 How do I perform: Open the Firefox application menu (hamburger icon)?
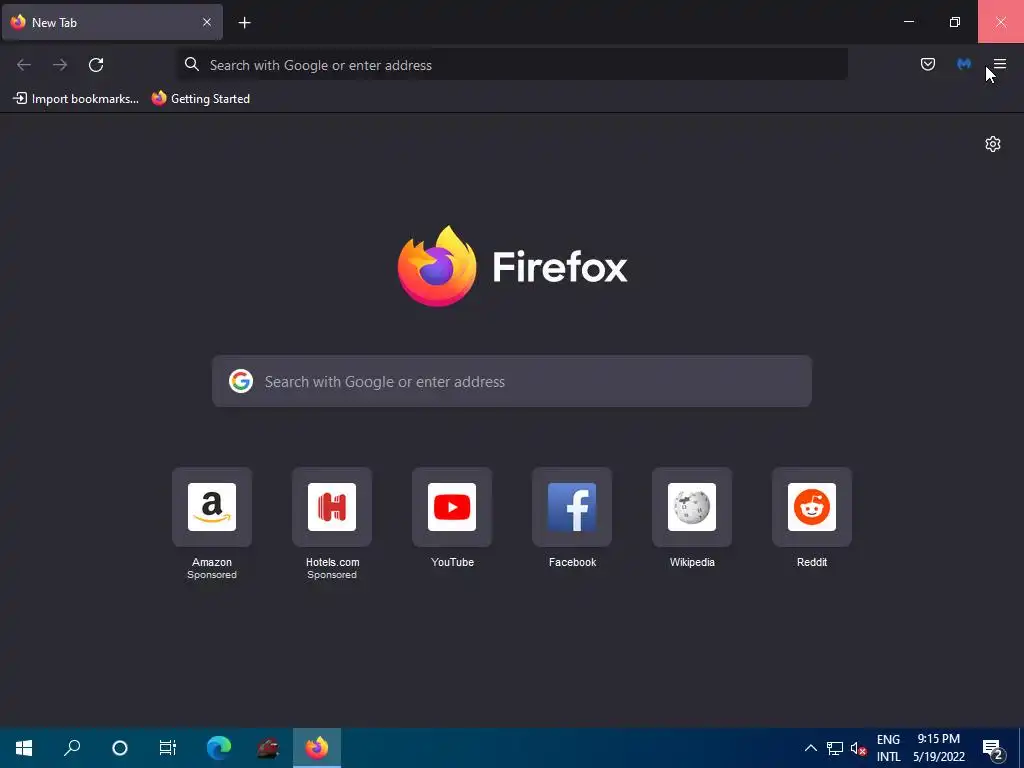pyautogui.click(x=999, y=64)
